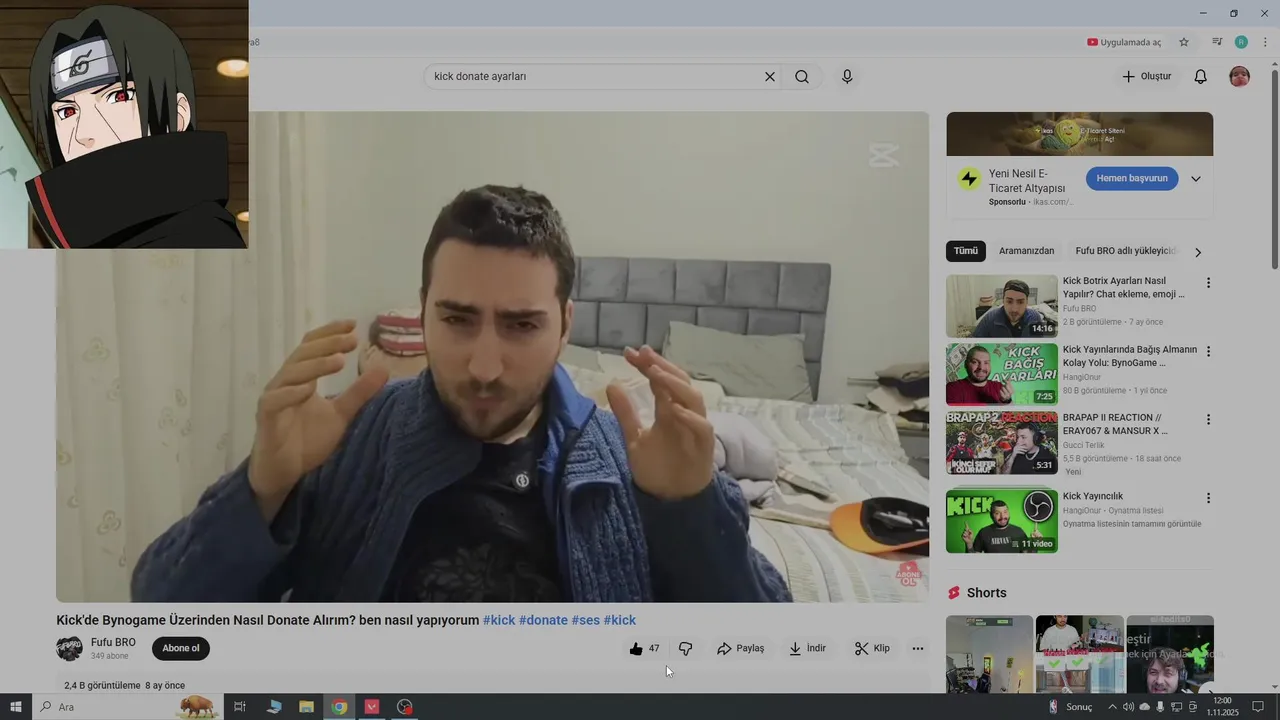Click Hemen başvurun ad button
Image resolution: width=1280 pixels, height=720 pixels.
1132,179
